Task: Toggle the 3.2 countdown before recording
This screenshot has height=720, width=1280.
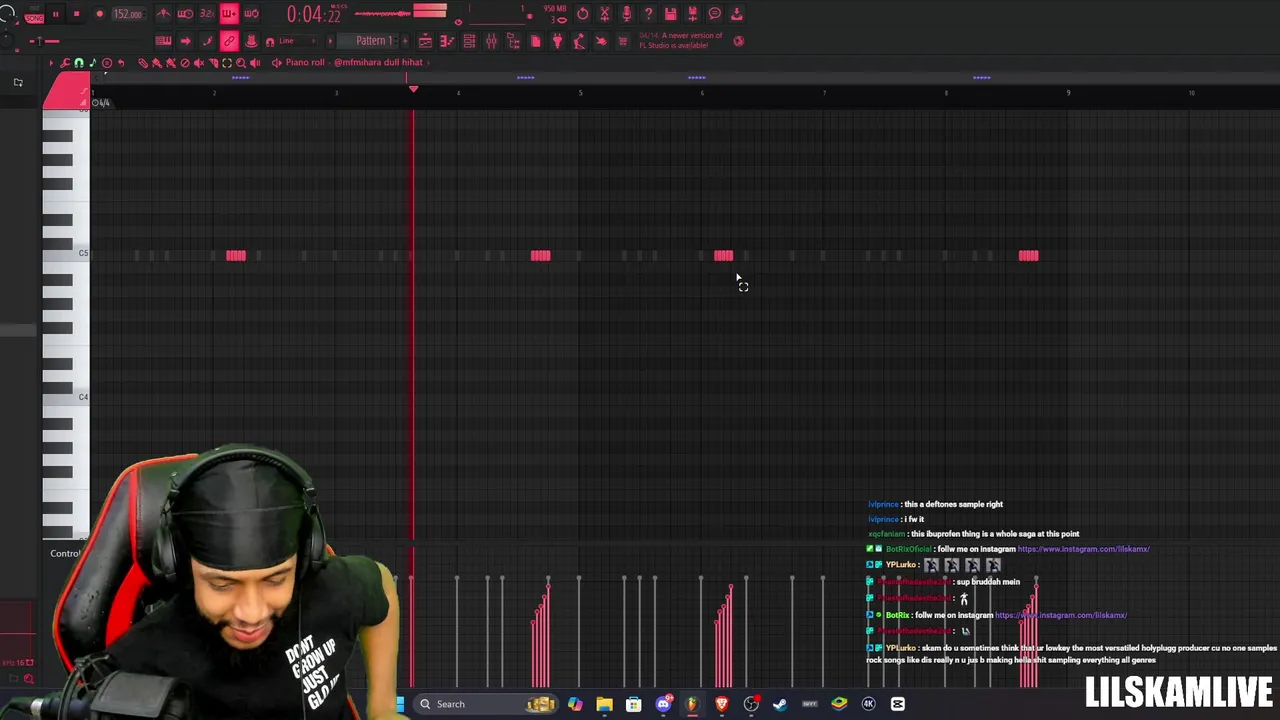Action: (x=207, y=14)
